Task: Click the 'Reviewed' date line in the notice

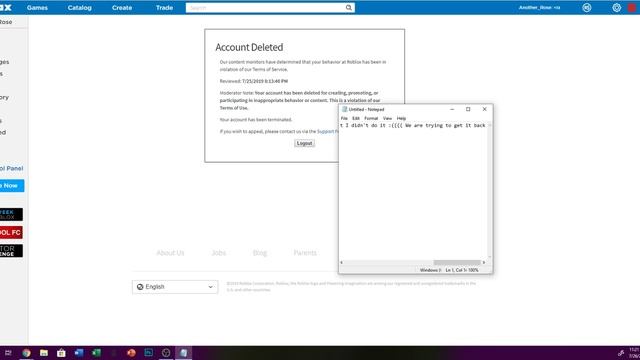Action: pyautogui.click(x=254, y=81)
